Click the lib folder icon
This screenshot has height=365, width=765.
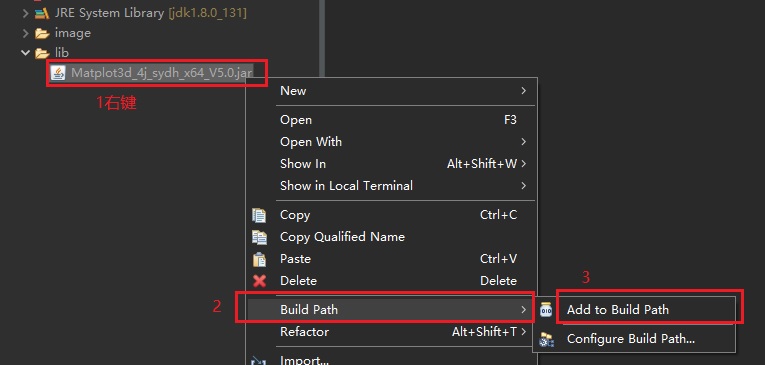click(x=42, y=53)
